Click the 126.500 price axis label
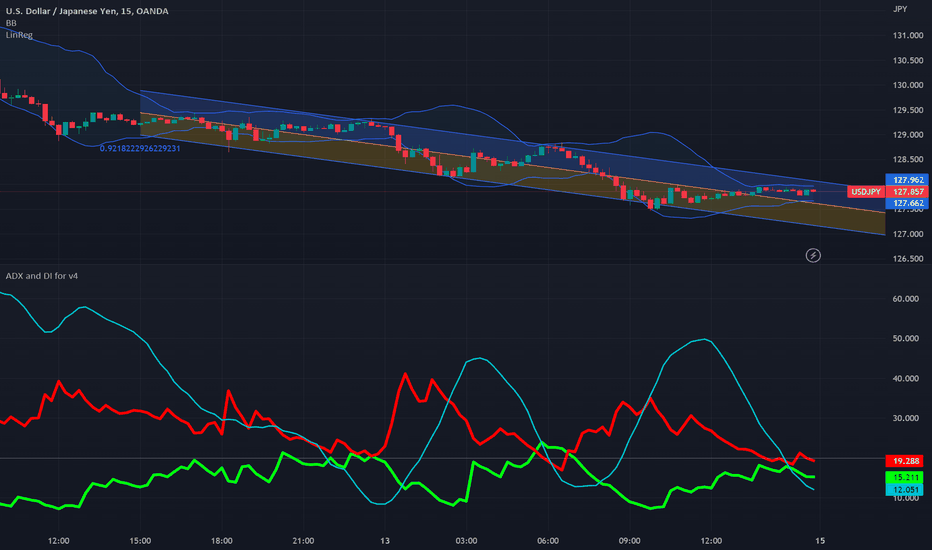Image resolution: width=932 pixels, height=550 pixels. (x=908, y=259)
